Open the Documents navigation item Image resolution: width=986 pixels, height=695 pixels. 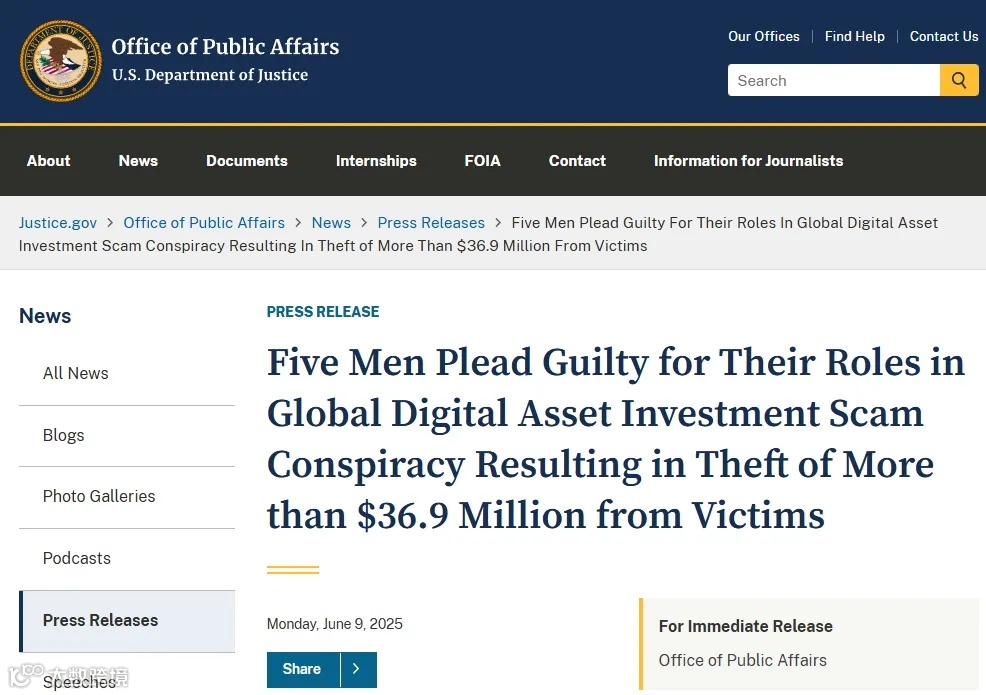(x=246, y=161)
